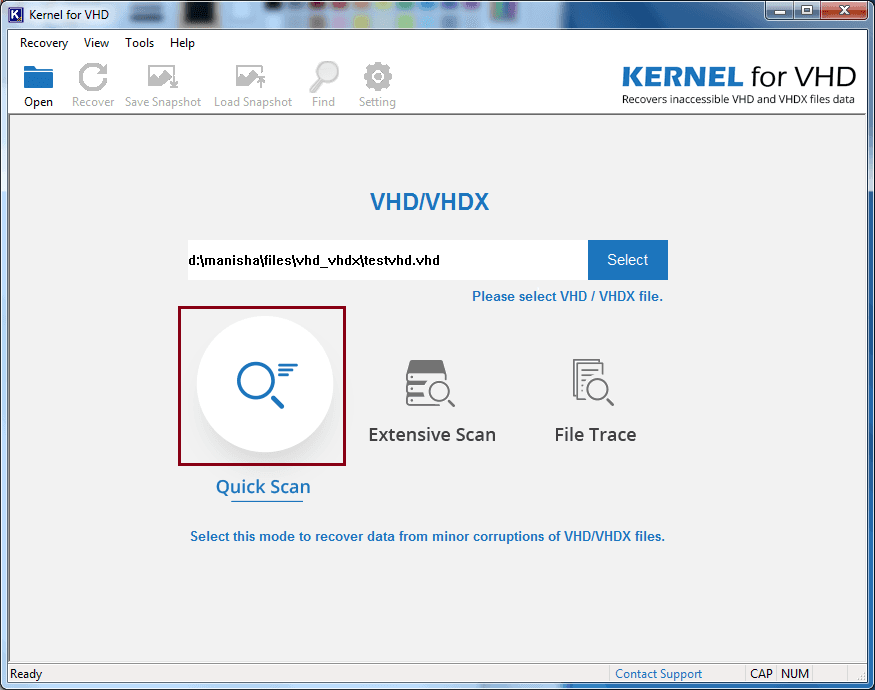Click the Select button
The height and width of the screenshot is (690, 875).
[628, 260]
